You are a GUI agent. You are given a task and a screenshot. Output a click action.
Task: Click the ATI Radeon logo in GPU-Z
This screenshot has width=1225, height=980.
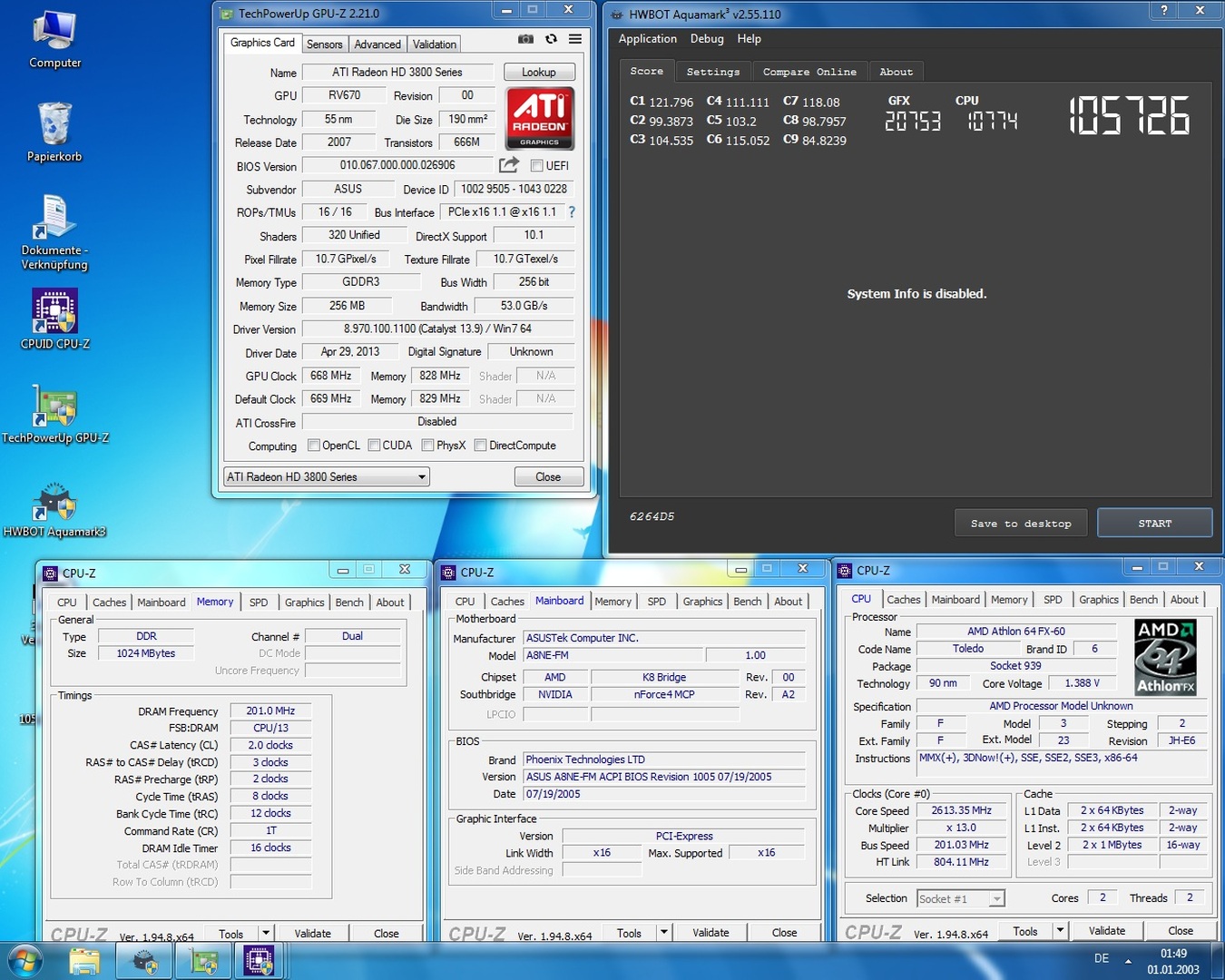click(x=540, y=118)
